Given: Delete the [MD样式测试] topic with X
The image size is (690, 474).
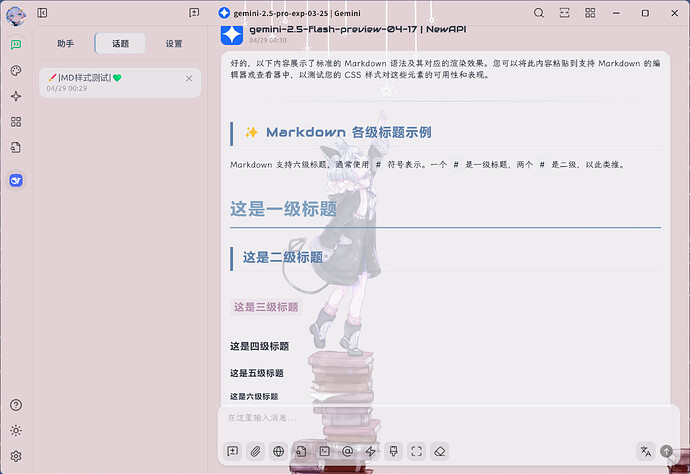Looking at the screenshot, I should point(189,78).
